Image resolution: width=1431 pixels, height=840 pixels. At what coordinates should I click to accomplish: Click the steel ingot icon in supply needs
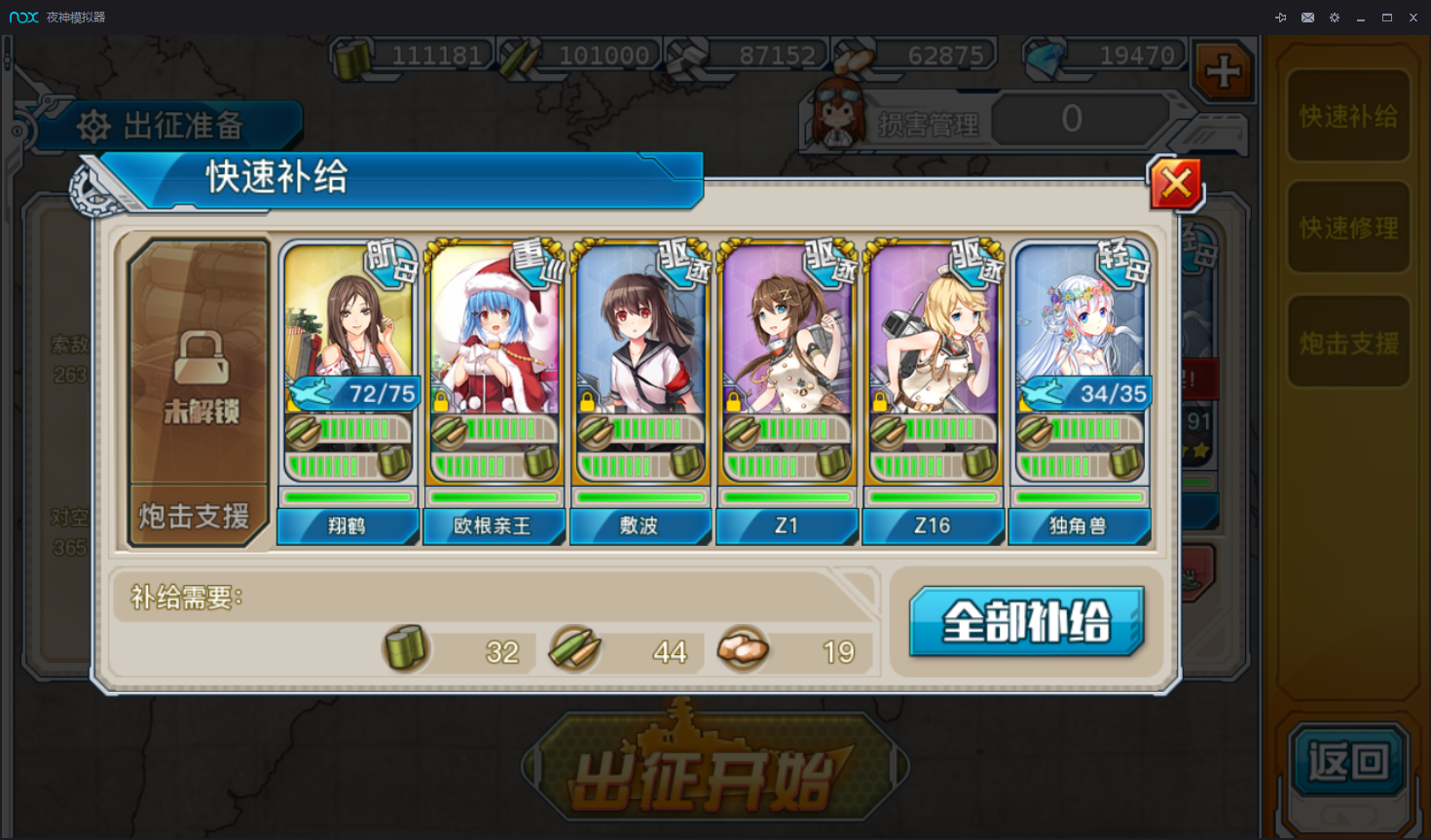pos(743,648)
